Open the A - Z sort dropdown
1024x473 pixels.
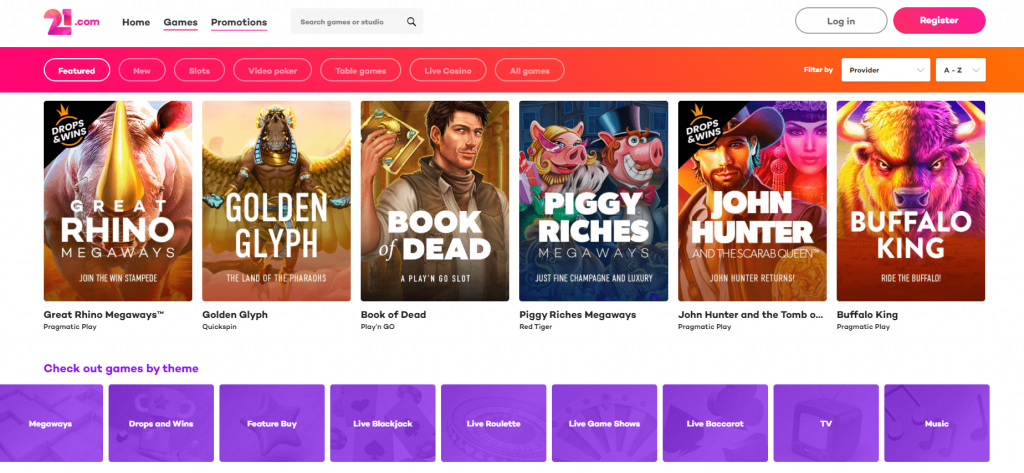point(961,70)
